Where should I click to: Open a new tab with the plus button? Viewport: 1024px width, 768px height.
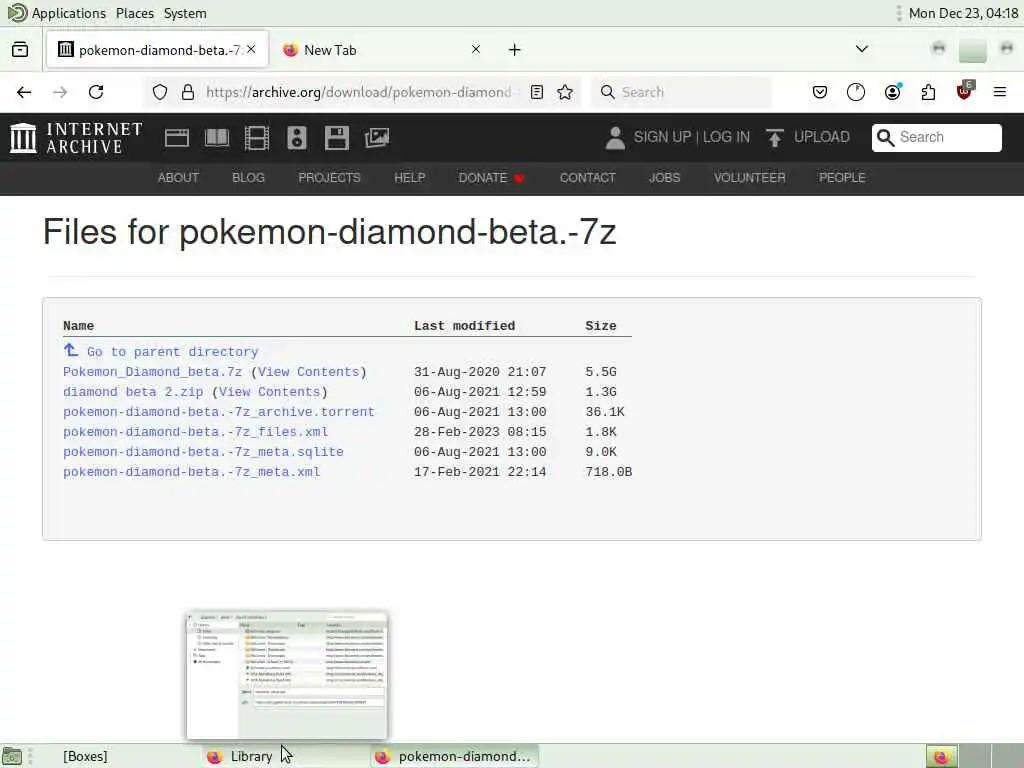(515, 50)
